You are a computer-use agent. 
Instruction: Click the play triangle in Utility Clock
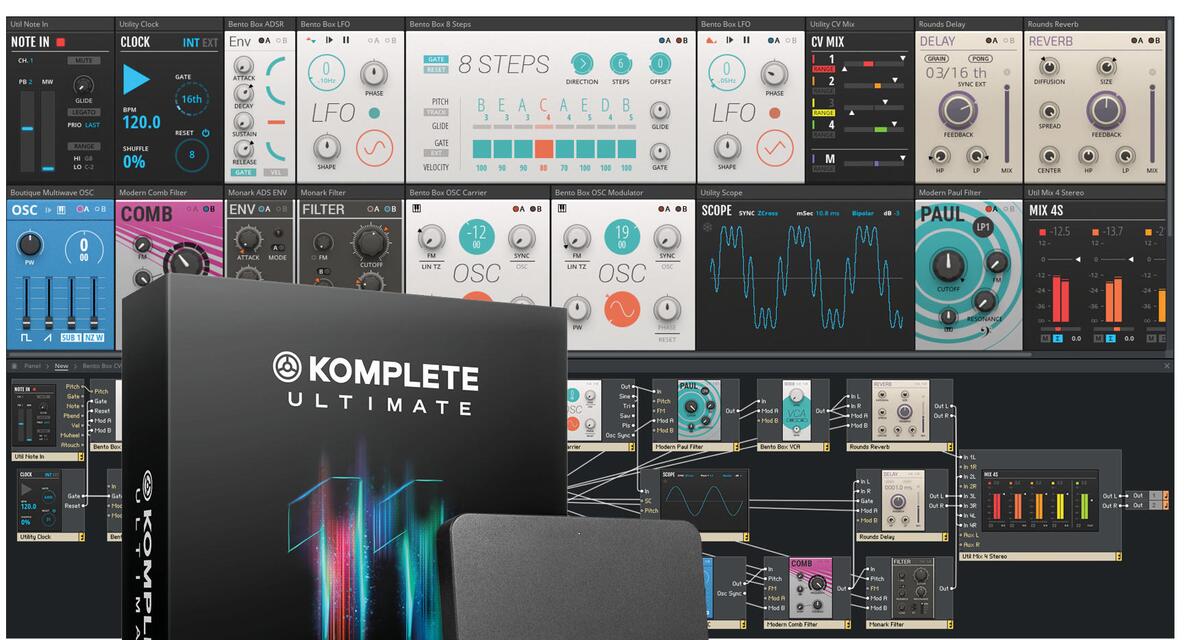click(x=136, y=79)
